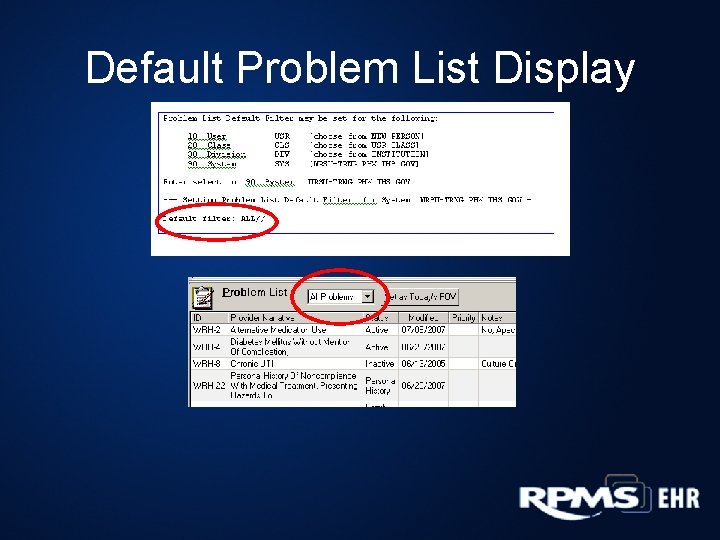Select Diabetes Mellitus Without Mention narrative

coord(290,347)
